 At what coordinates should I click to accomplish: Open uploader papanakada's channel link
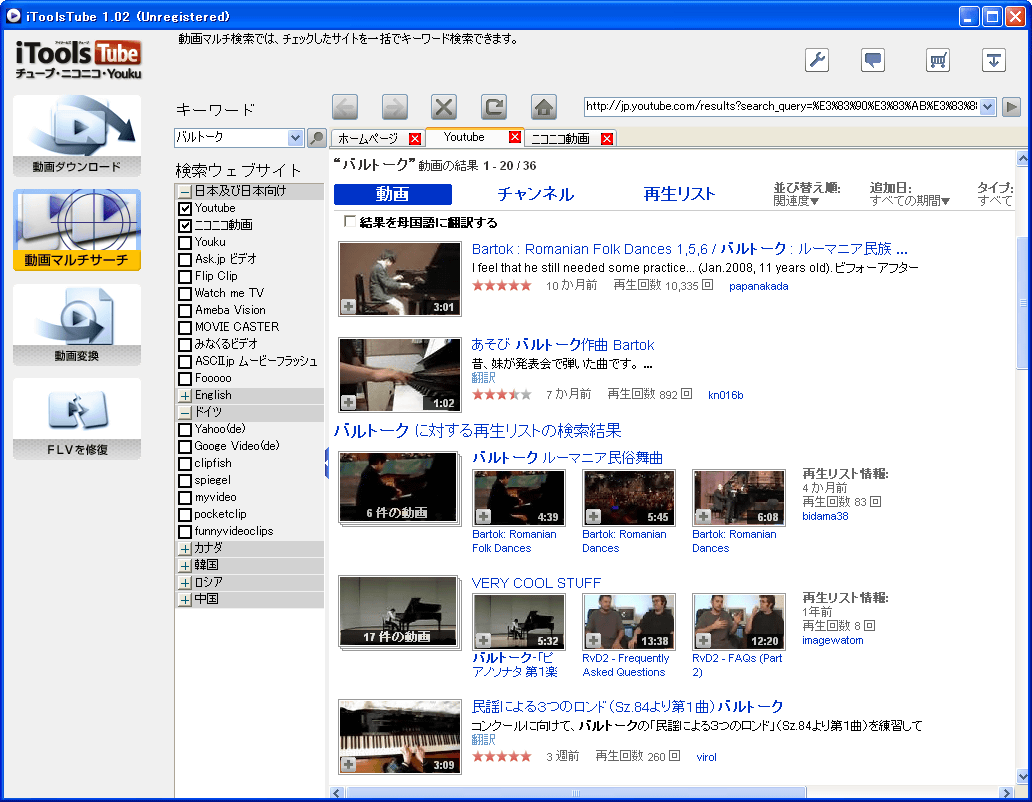click(x=758, y=286)
